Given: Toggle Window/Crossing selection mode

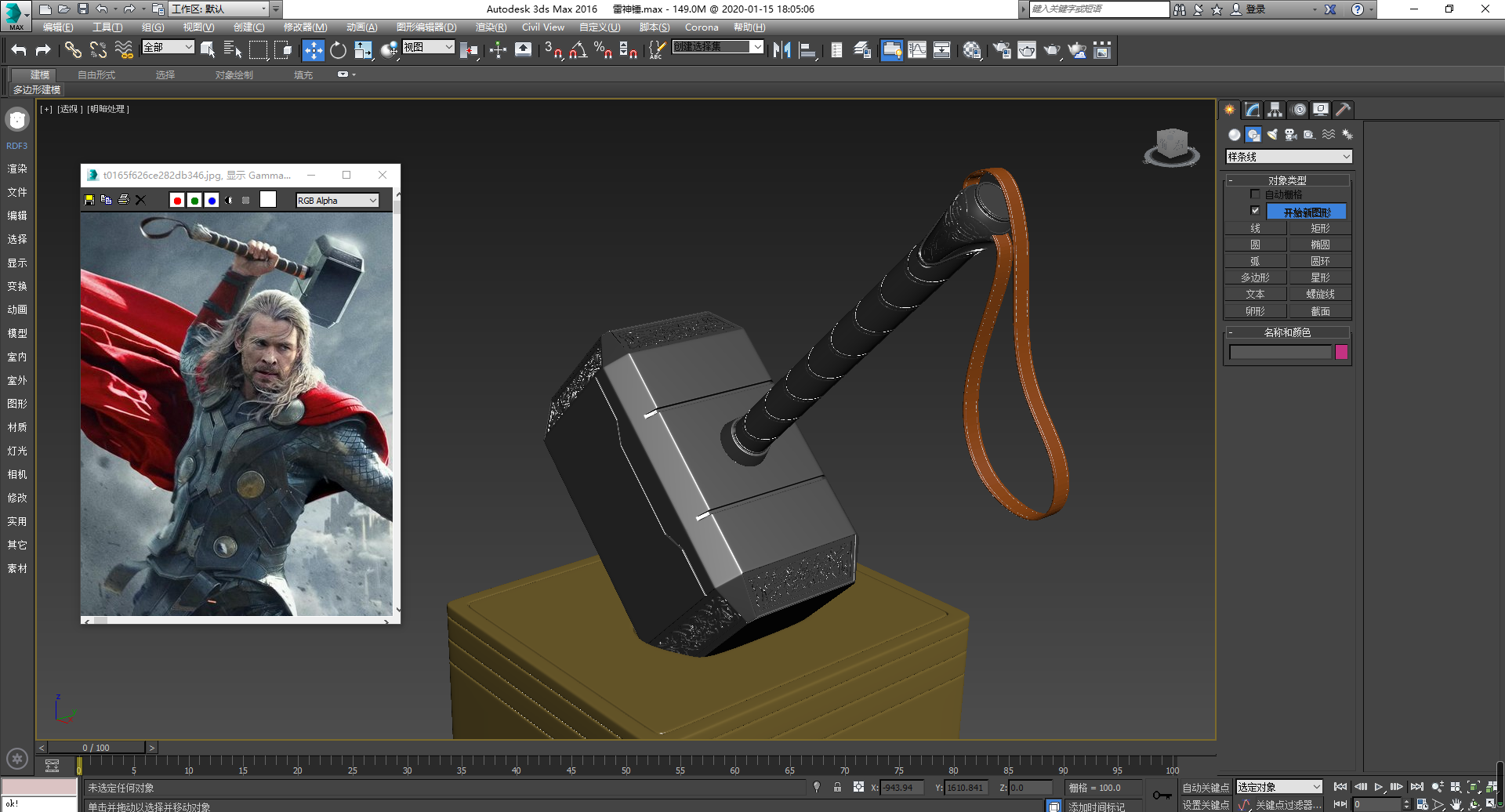Looking at the screenshot, I should pos(283,50).
